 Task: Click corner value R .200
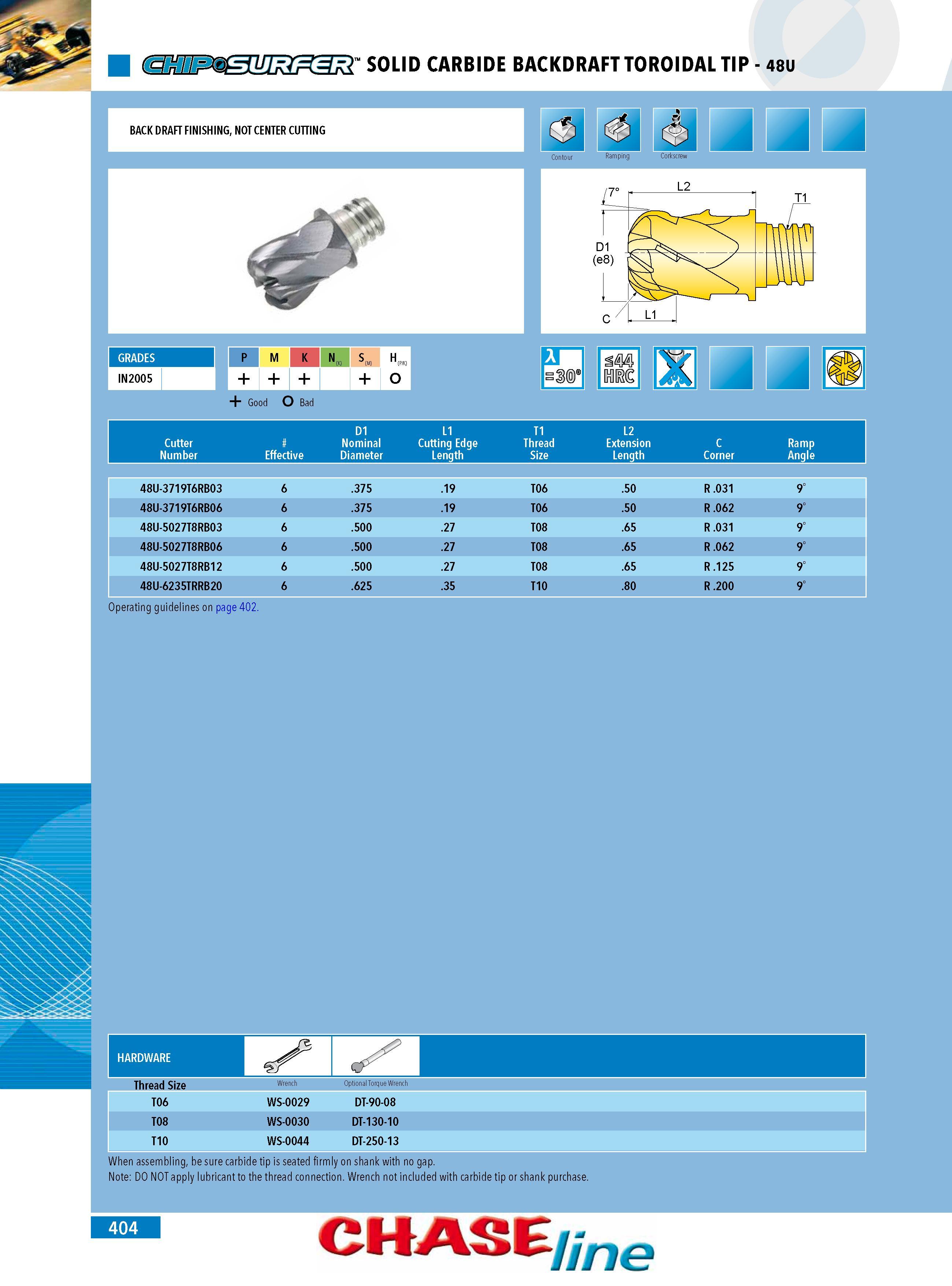click(719, 586)
